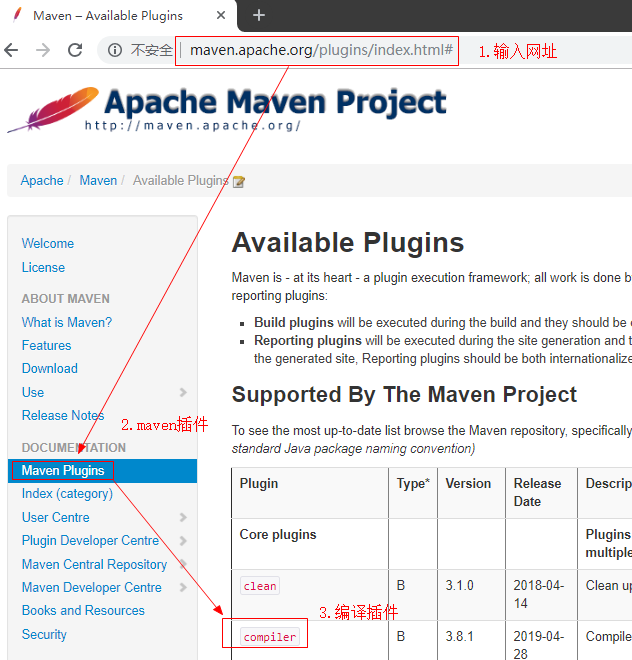Close the Maven Available Plugins tab
The height and width of the screenshot is (660, 632).
click(221, 16)
